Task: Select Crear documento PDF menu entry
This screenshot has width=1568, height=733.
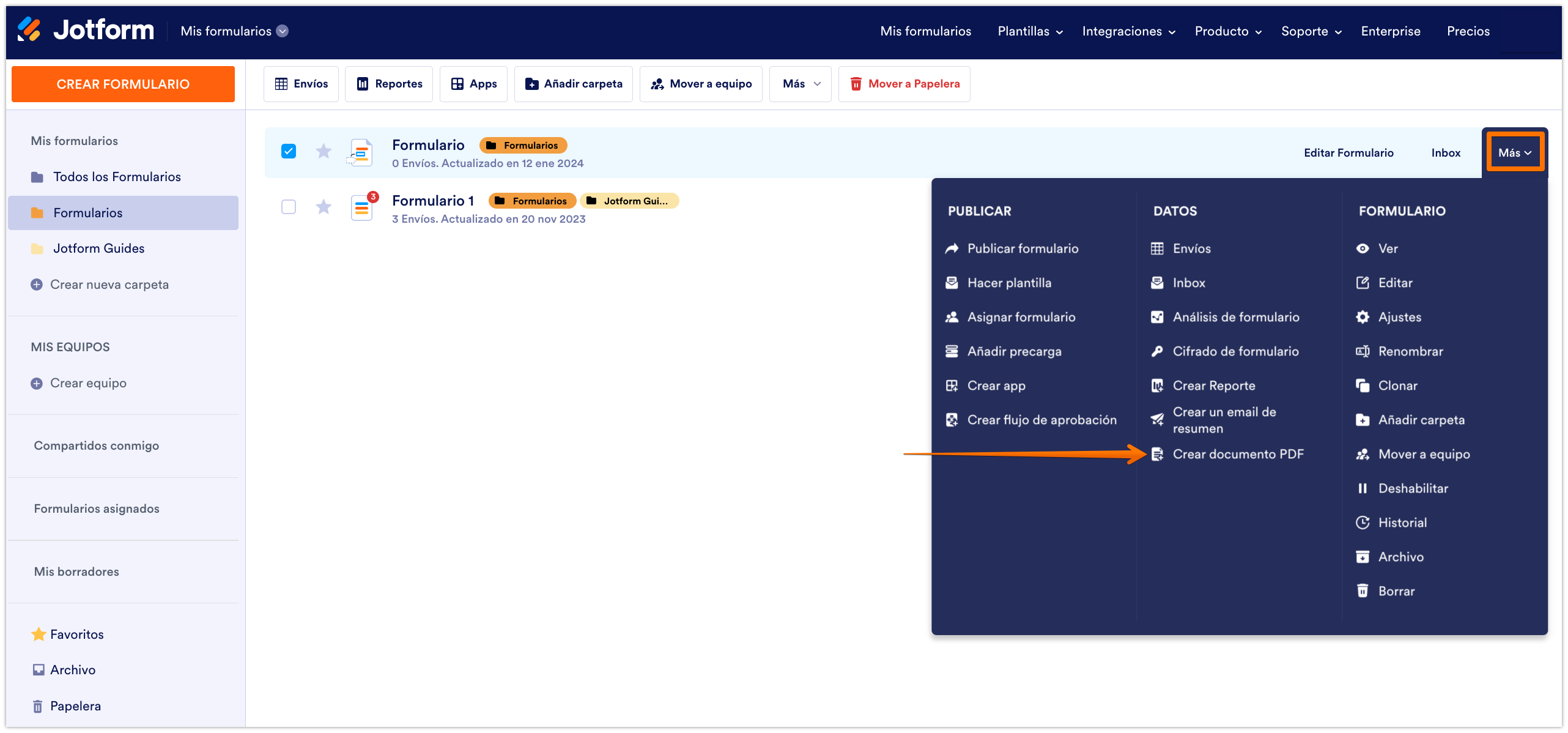Action: point(1238,454)
